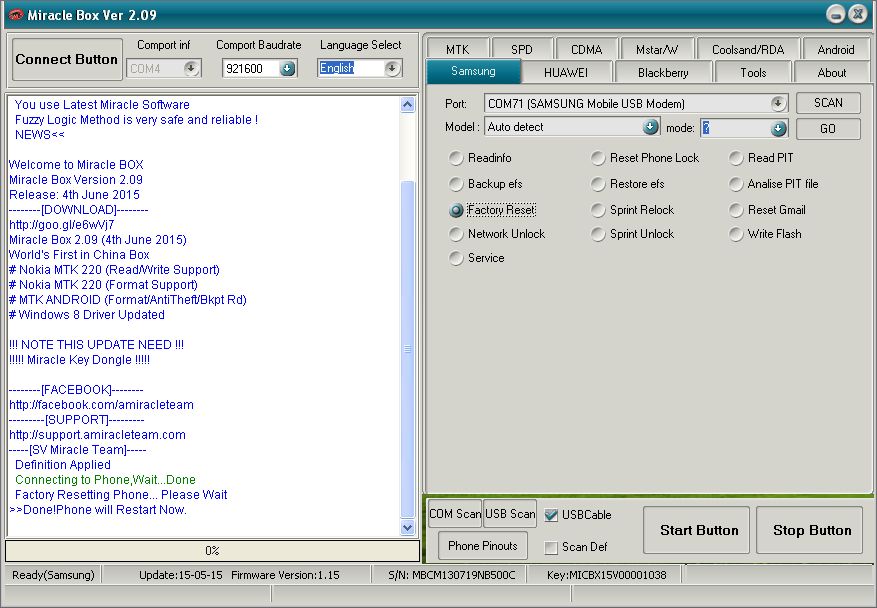Viewport: 877px width, 608px height.
Task: Switch to the MTK tab
Action: coord(458,49)
